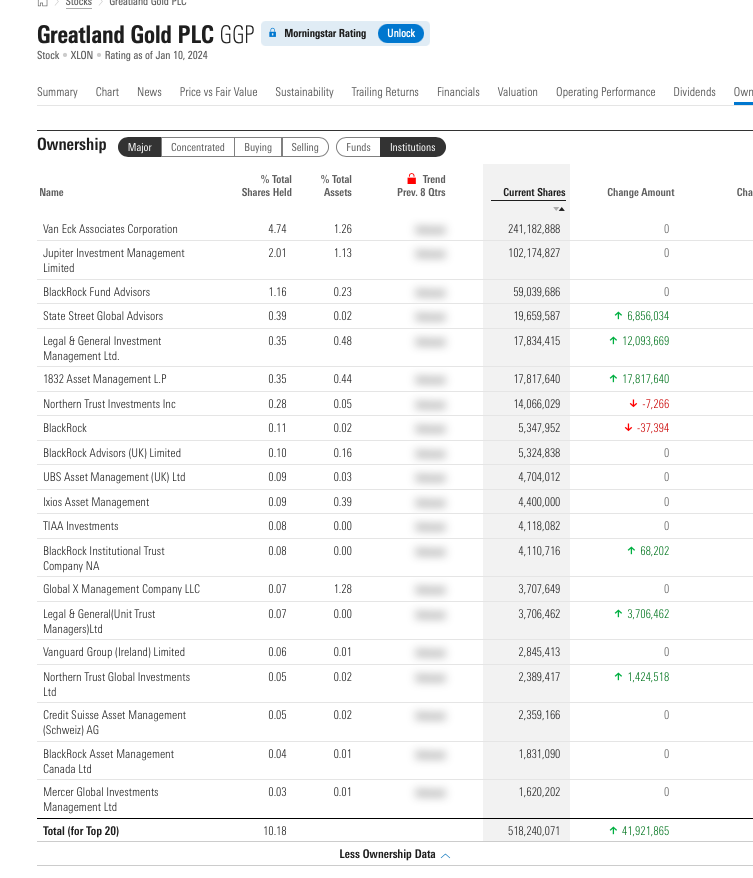Click the home icon in breadcrumb
Screen dimensions: 753x878
43,3
